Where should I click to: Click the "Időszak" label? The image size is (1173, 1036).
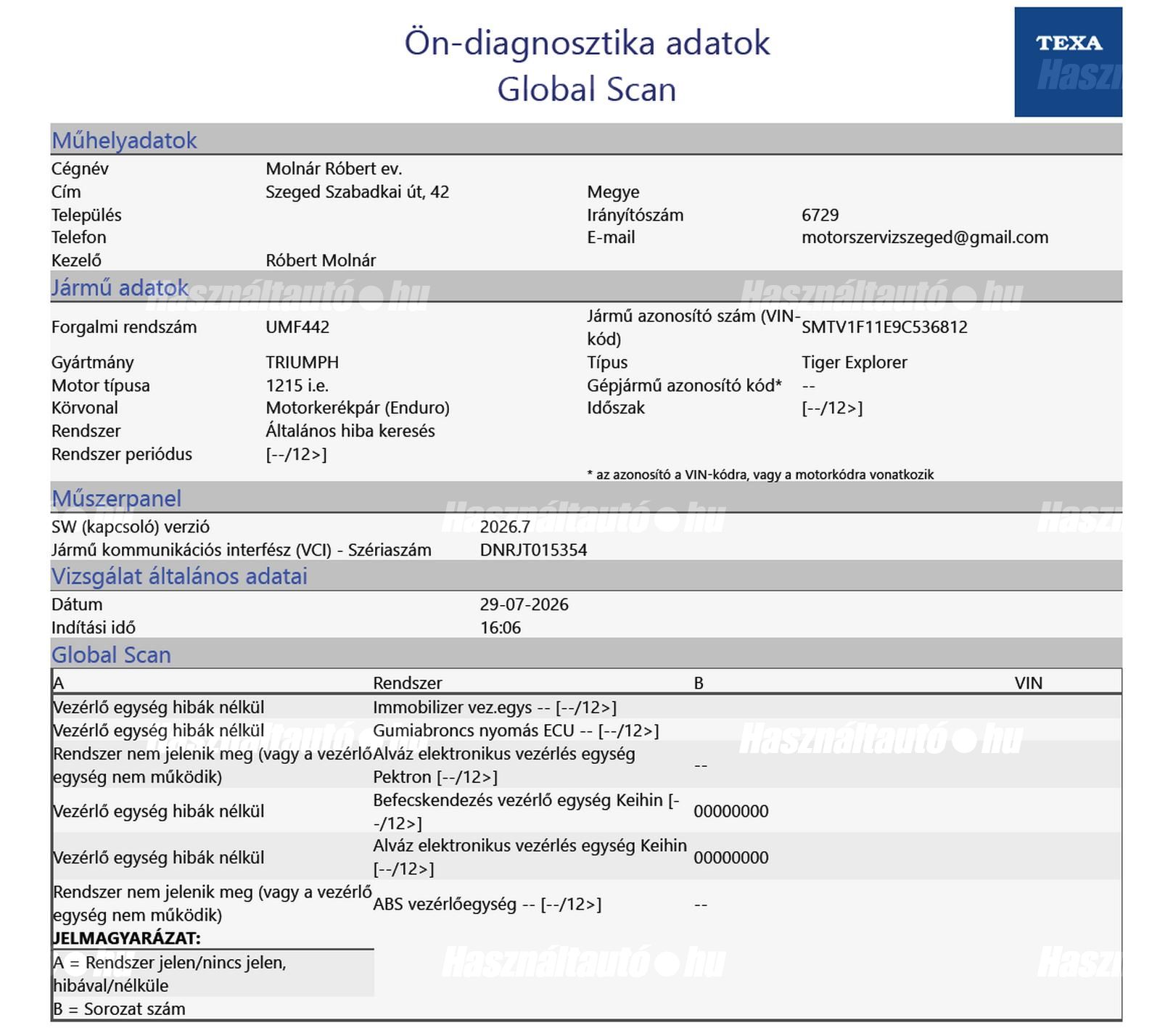(616, 408)
